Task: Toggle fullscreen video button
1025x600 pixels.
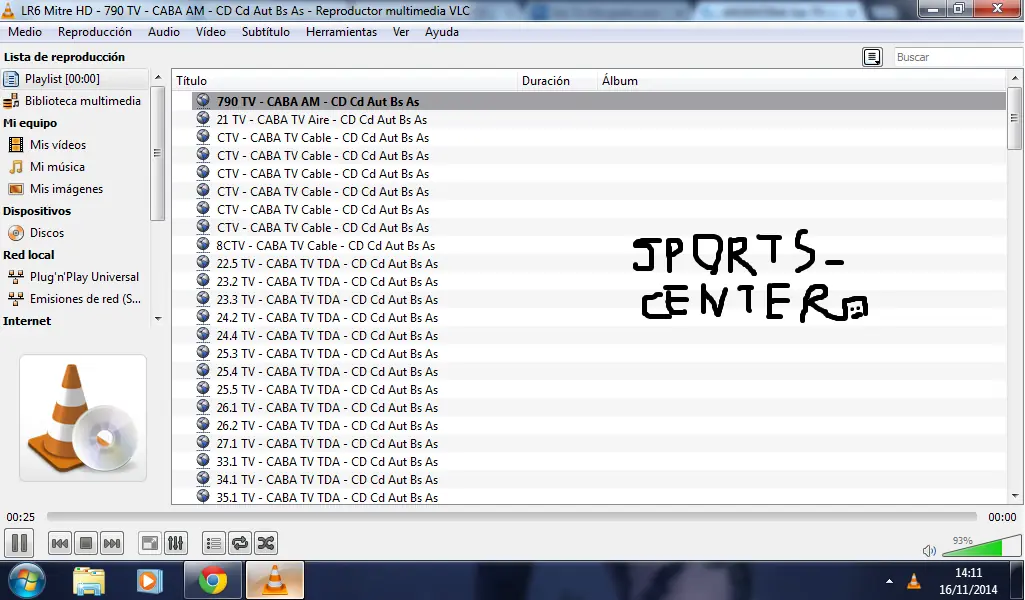Action: 150,543
